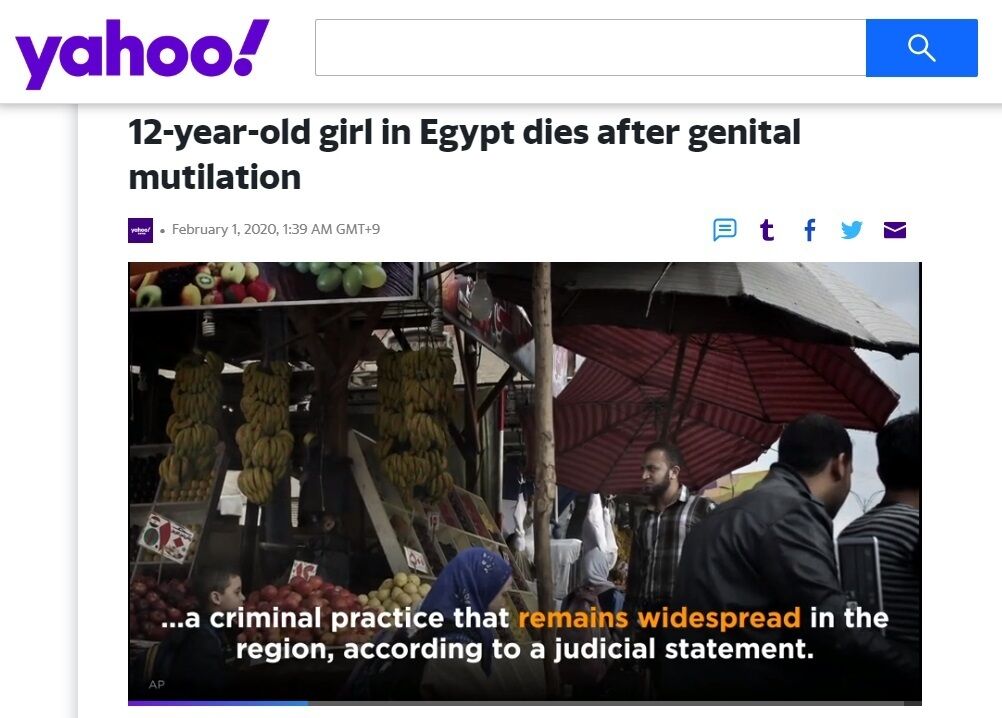1002x718 pixels.
Task: Click the February 1, 2020 timestamp
Action: click(275, 229)
